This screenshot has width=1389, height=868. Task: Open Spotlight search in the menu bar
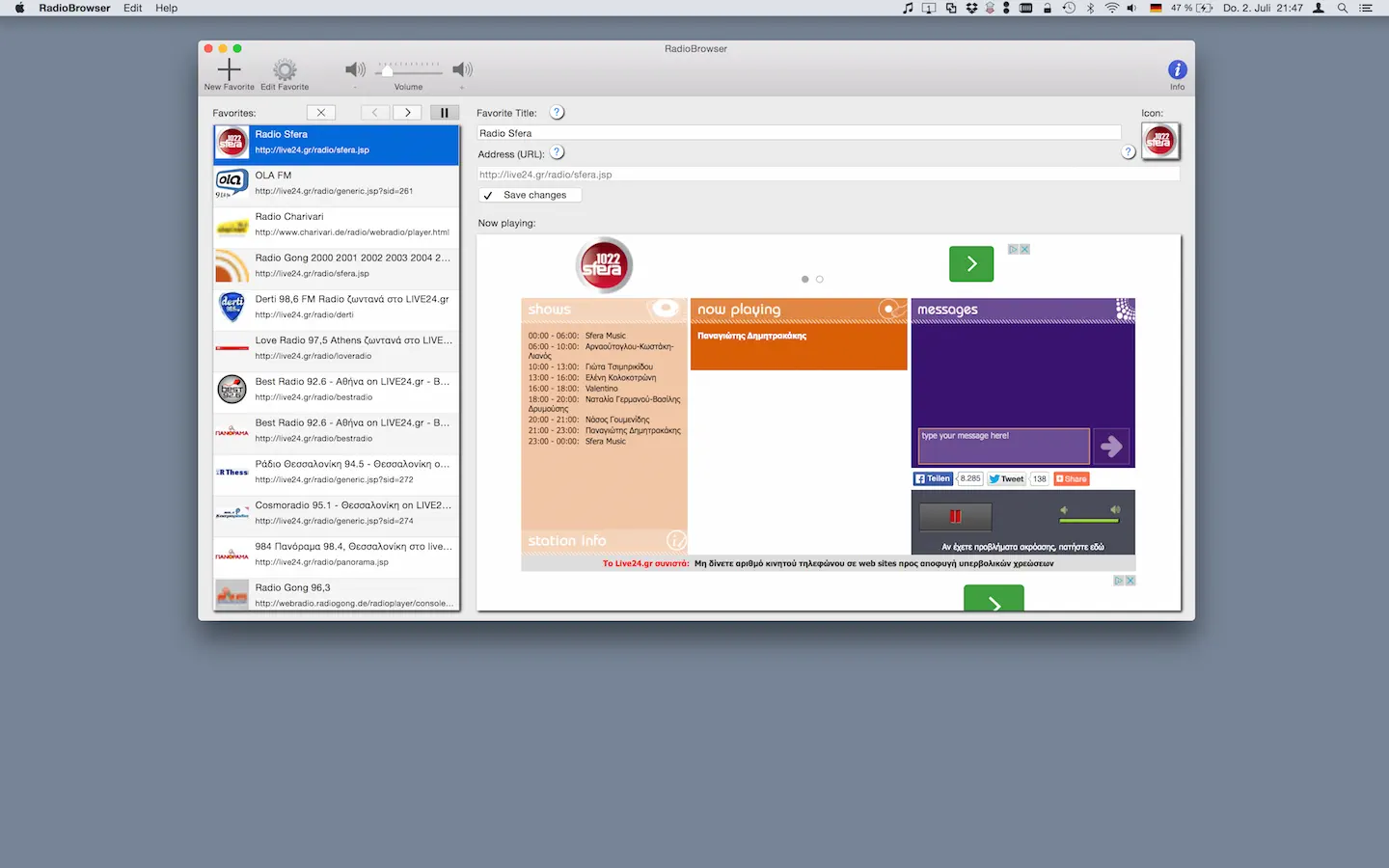(1342, 8)
